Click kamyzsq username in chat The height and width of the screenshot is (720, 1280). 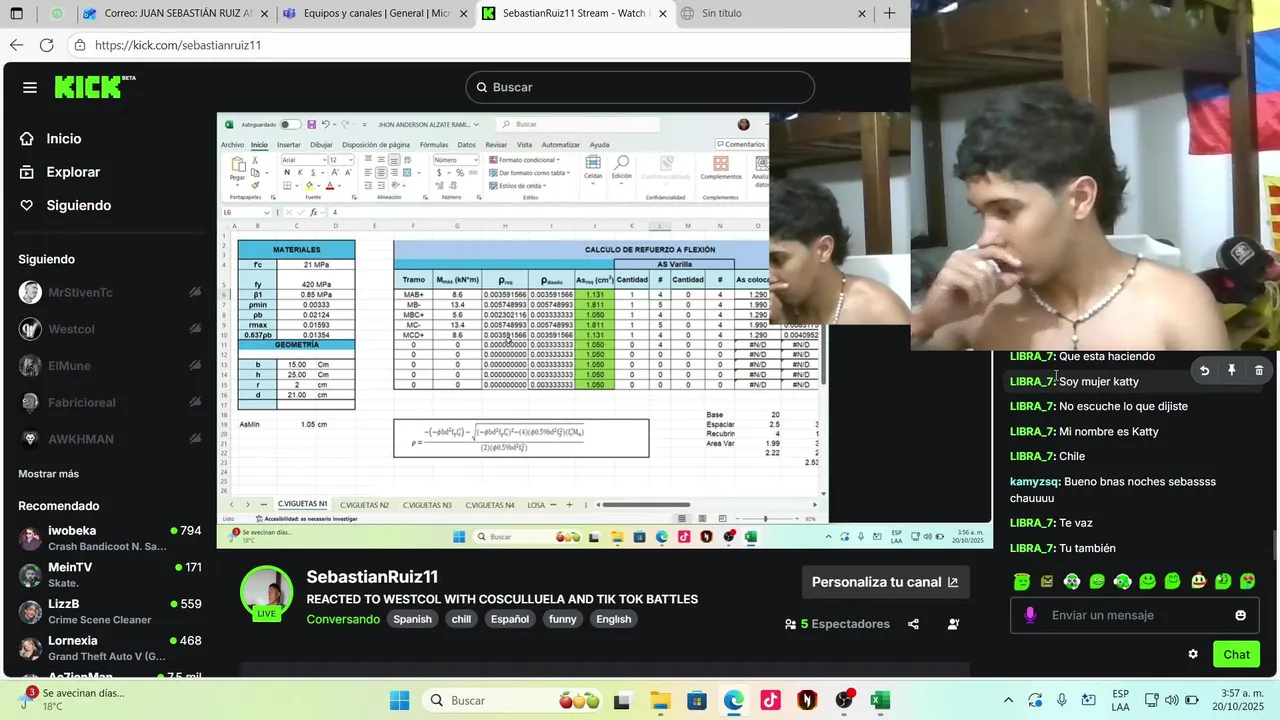pos(1034,482)
